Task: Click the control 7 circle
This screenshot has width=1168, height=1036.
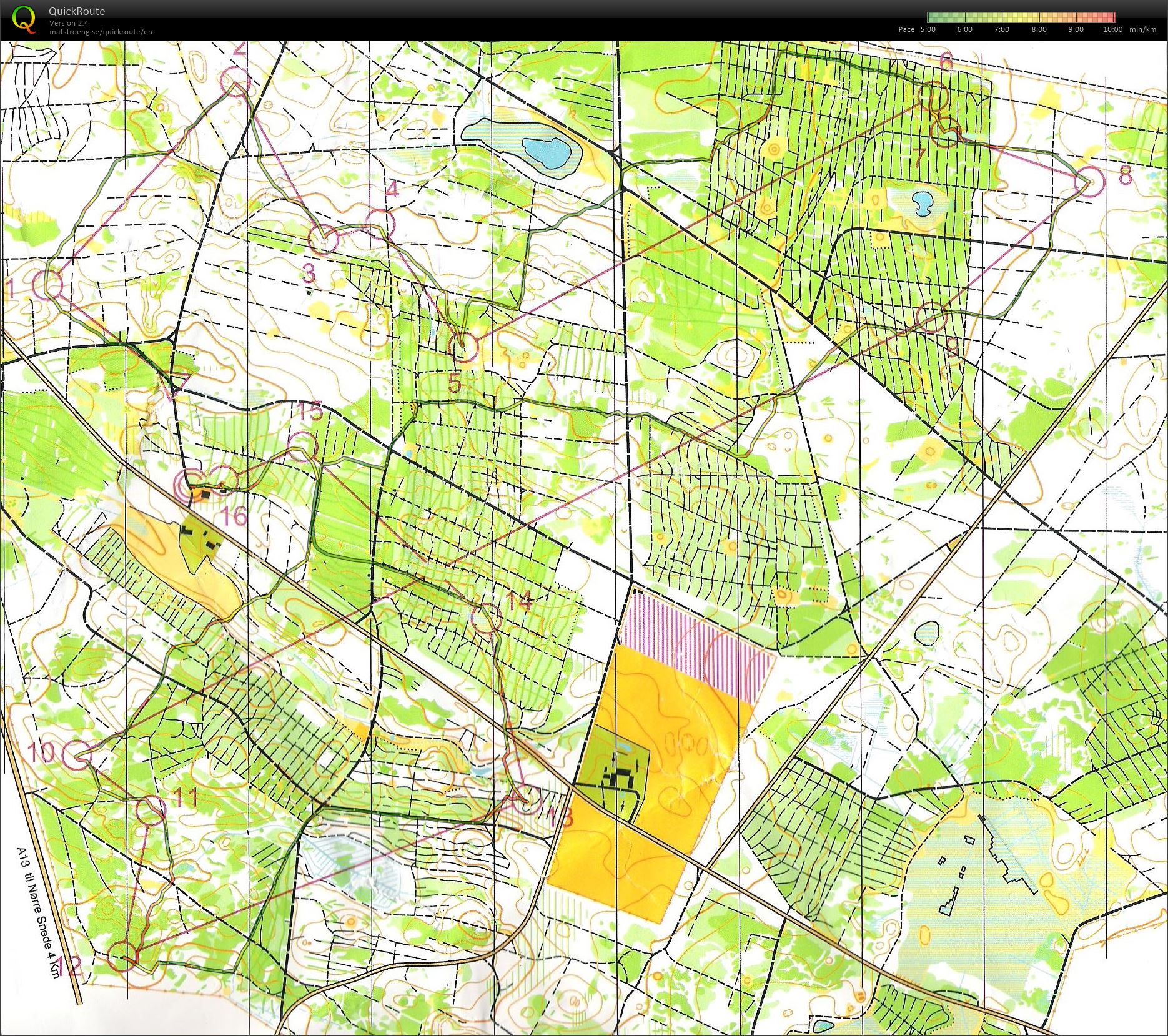Action: tap(946, 132)
